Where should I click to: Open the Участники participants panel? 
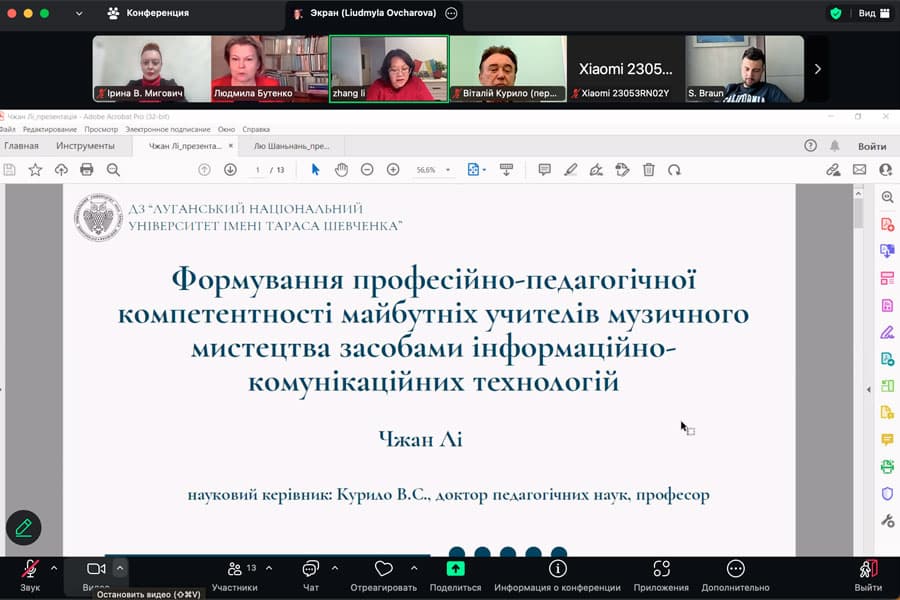[237, 571]
